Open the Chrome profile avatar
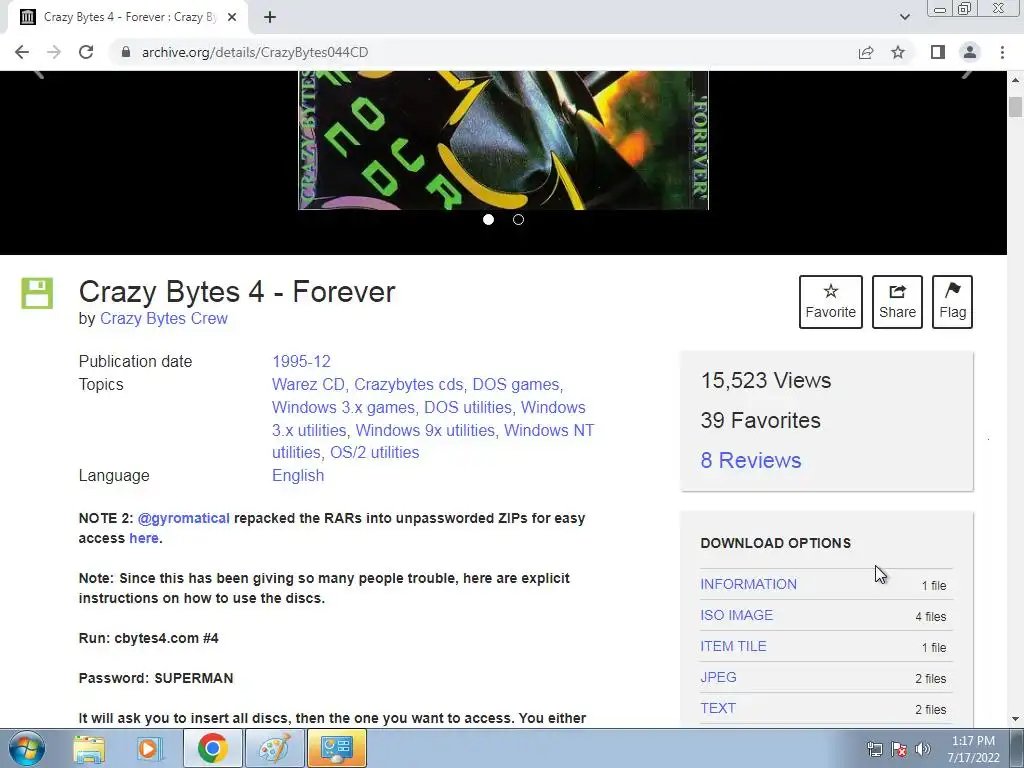Screen dimensions: 1024x768 970,52
